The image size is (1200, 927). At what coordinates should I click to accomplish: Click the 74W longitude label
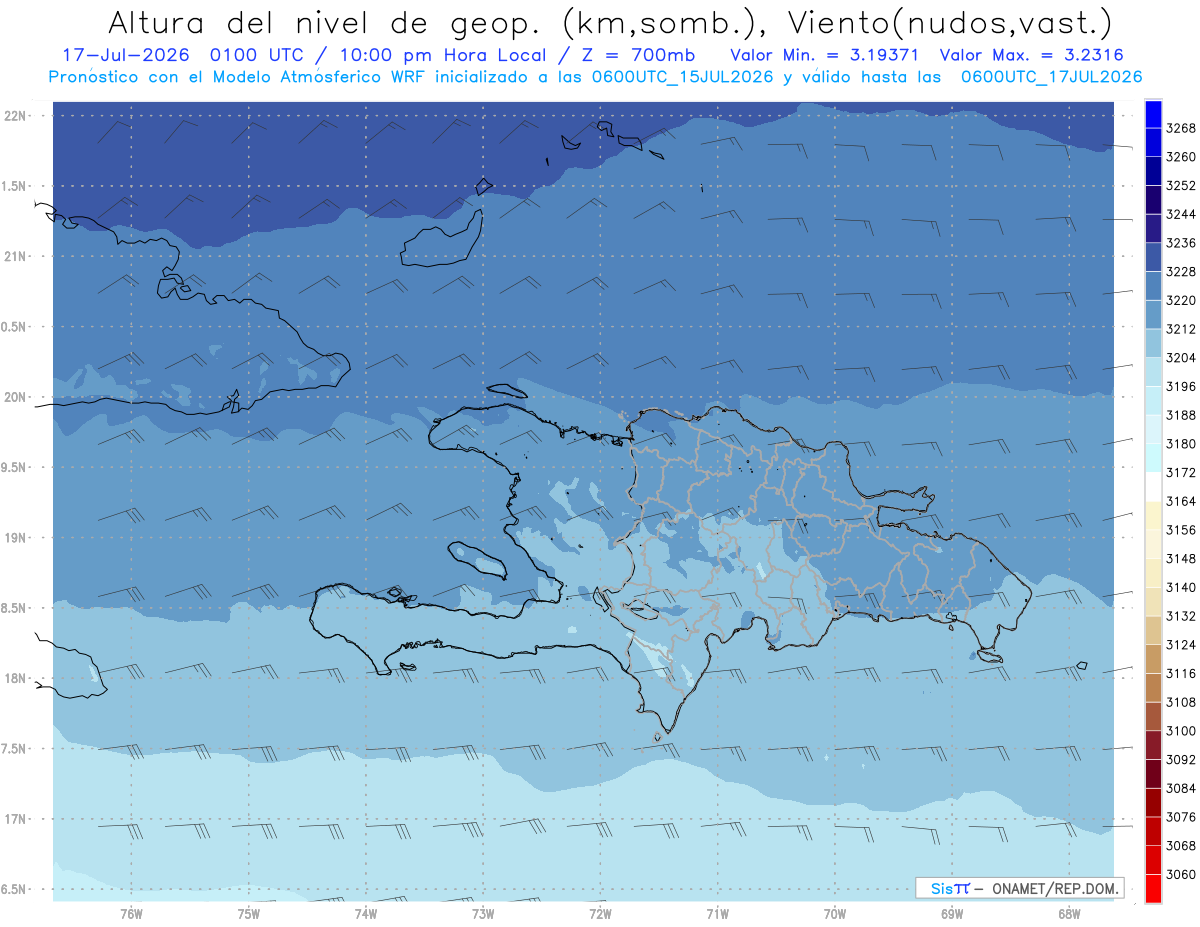pos(366,913)
